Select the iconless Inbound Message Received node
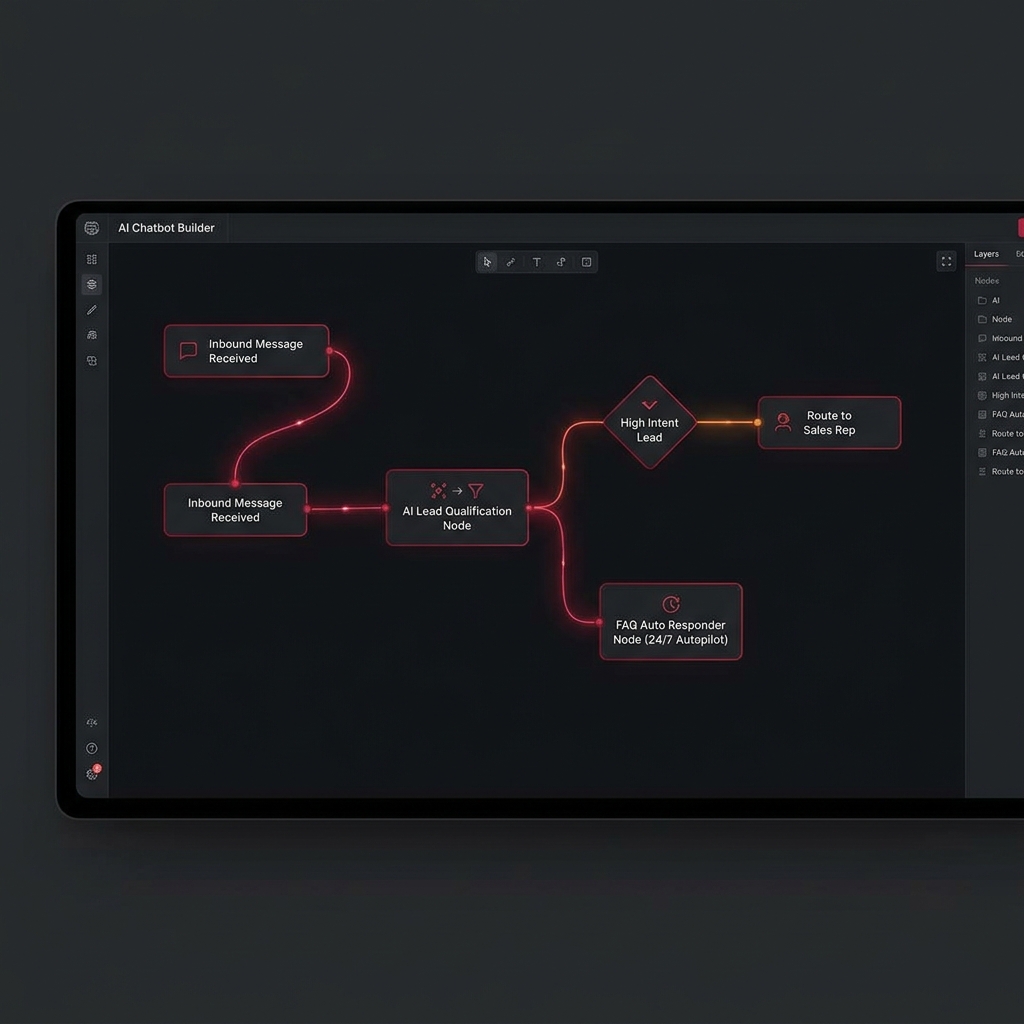1024x1024 pixels. click(x=235, y=510)
